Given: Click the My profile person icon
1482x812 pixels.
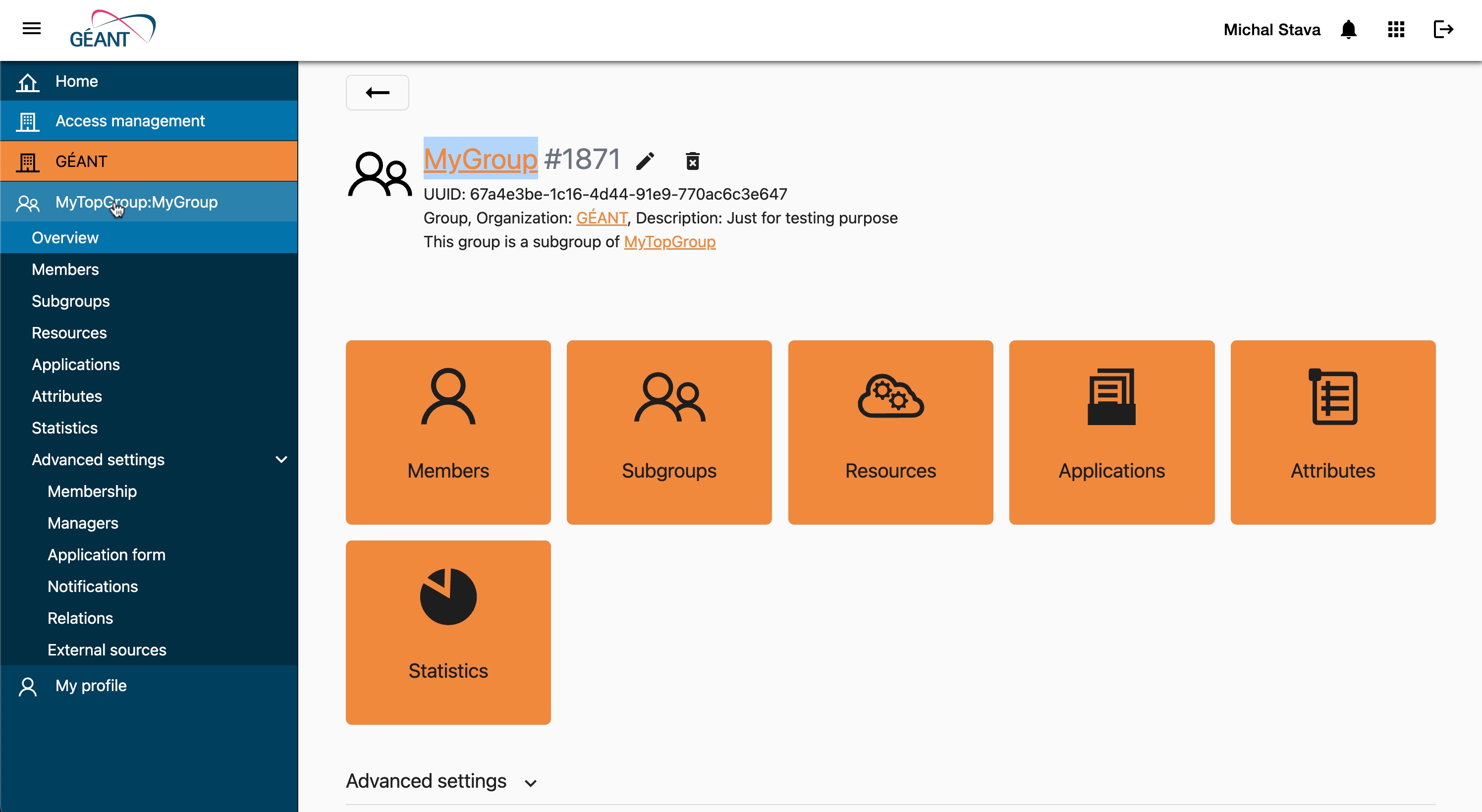Looking at the screenshot, I should 28,686.
